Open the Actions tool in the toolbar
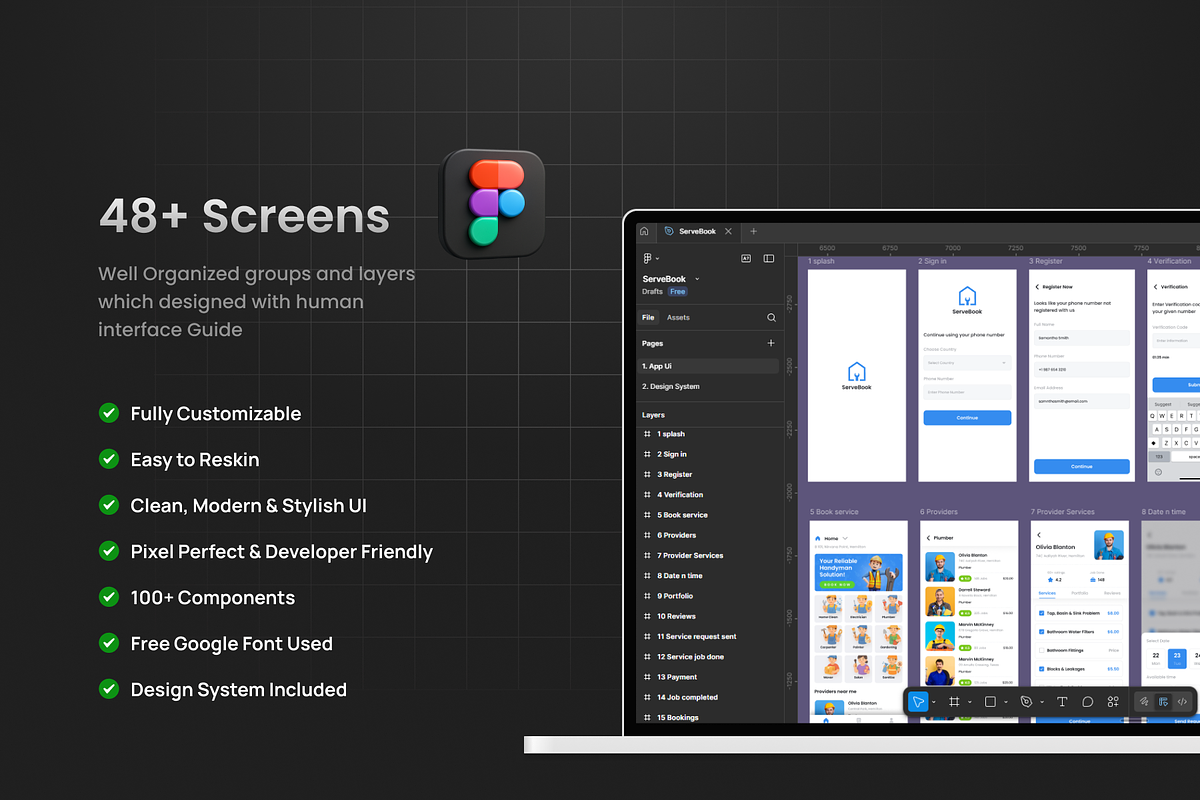1200x800 pixels. click(1113, 702)
